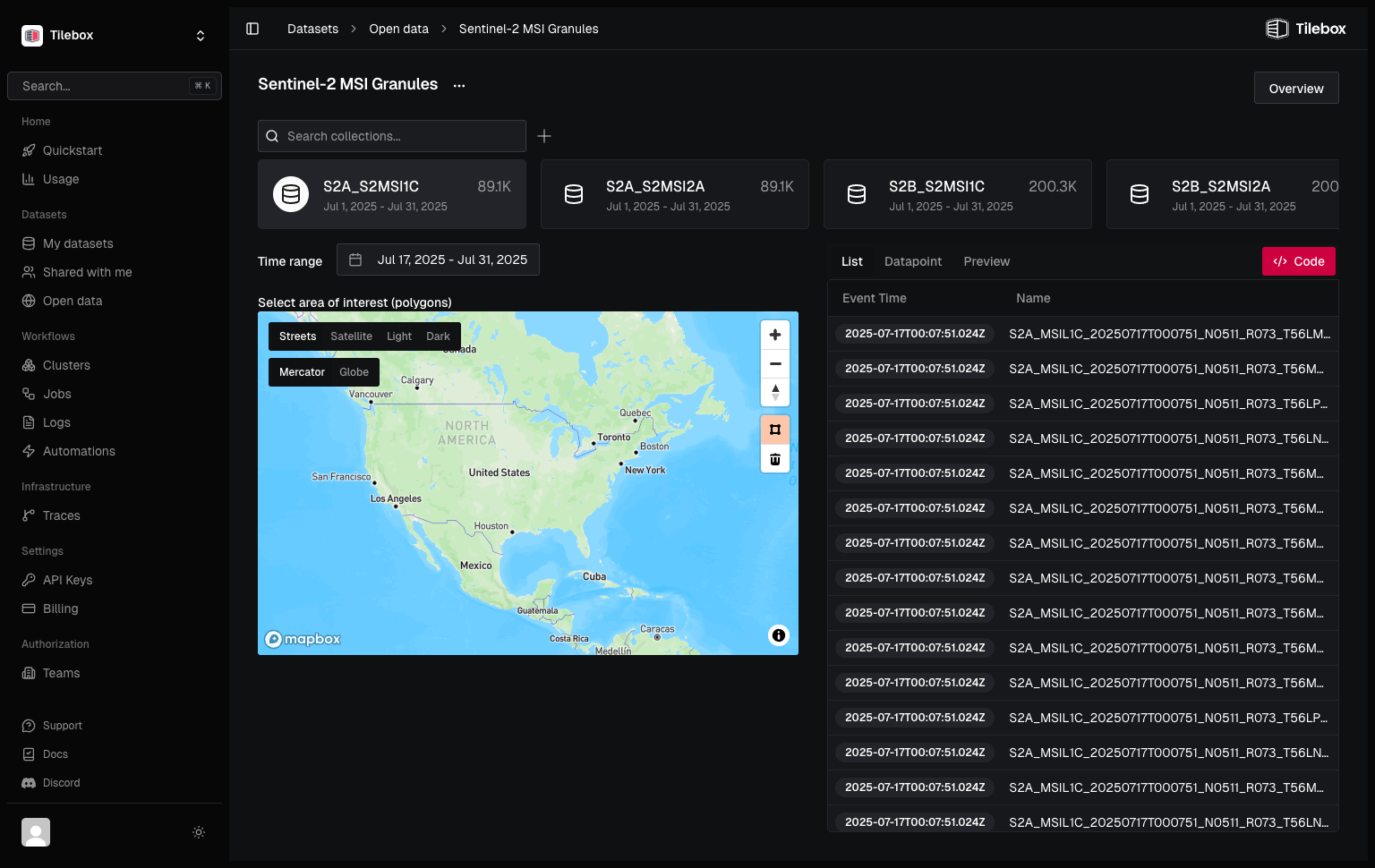Click the user avatar

[x=36, y=832]
